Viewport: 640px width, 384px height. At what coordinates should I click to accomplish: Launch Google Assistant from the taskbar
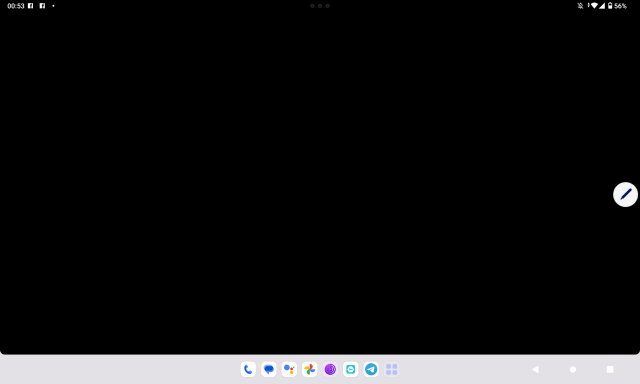tap(289, 369)
